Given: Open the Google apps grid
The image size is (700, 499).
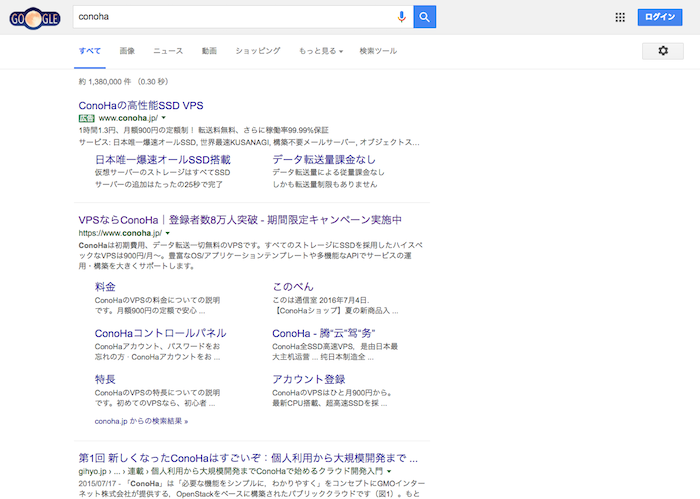Looking at the screenshot, I should point(620,17).
